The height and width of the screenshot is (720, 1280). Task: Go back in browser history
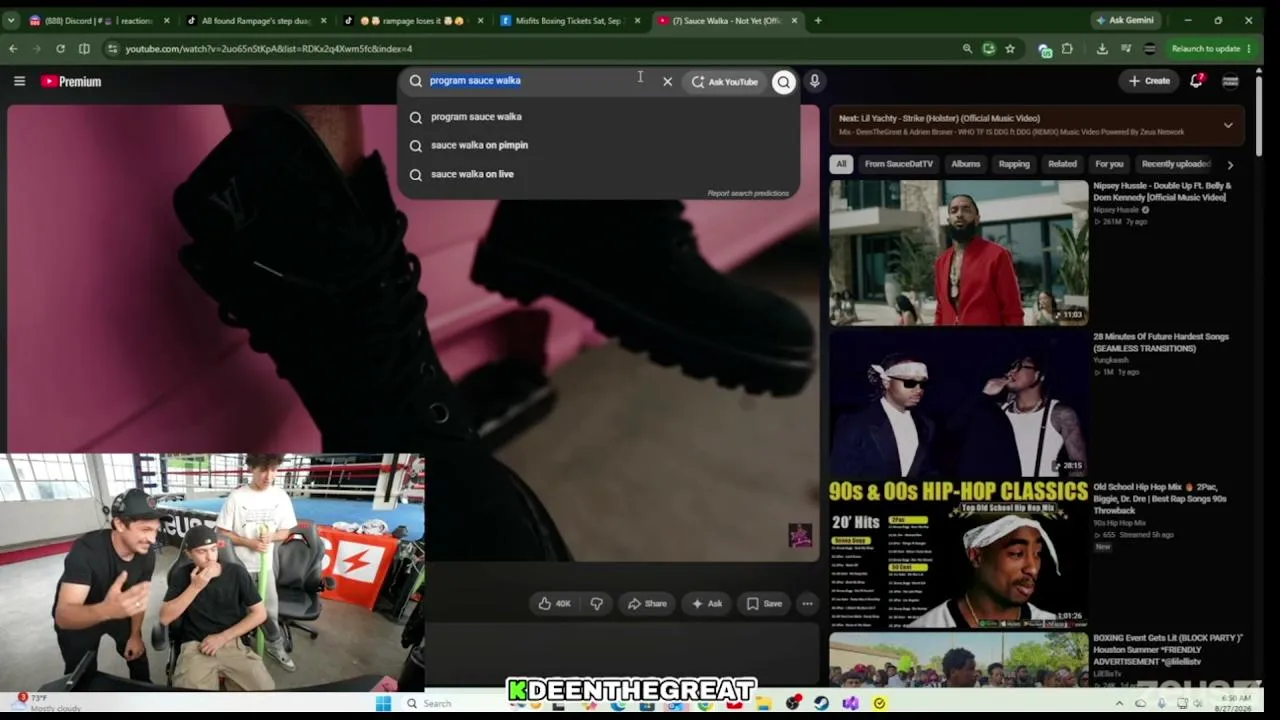point(13,48)
